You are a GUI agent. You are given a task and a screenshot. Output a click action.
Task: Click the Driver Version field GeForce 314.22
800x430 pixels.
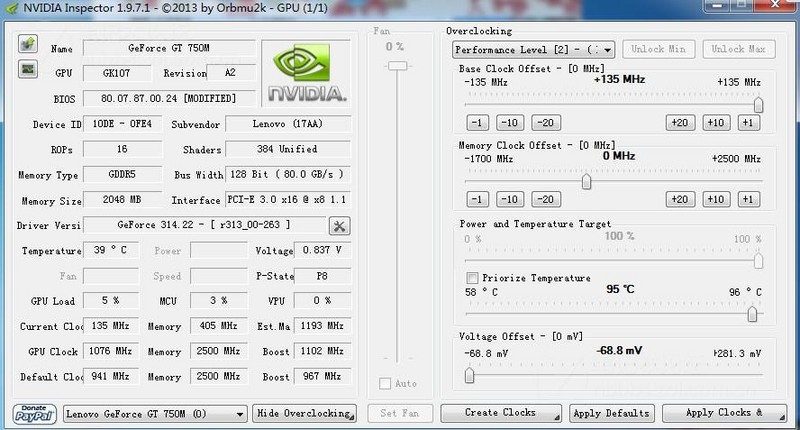pyautogui.click(x=204, y=225)
